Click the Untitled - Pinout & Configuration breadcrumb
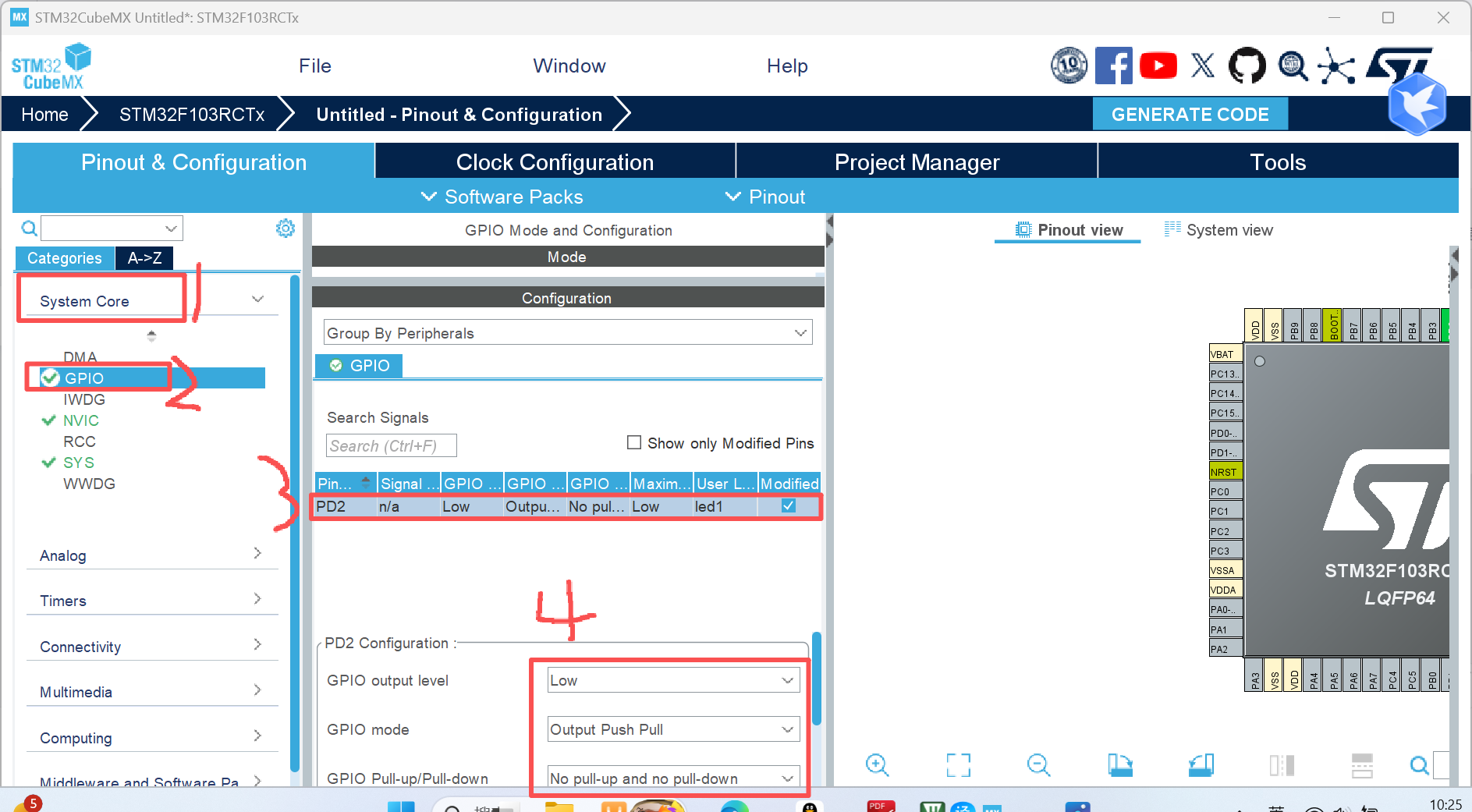 coord(459,114)
